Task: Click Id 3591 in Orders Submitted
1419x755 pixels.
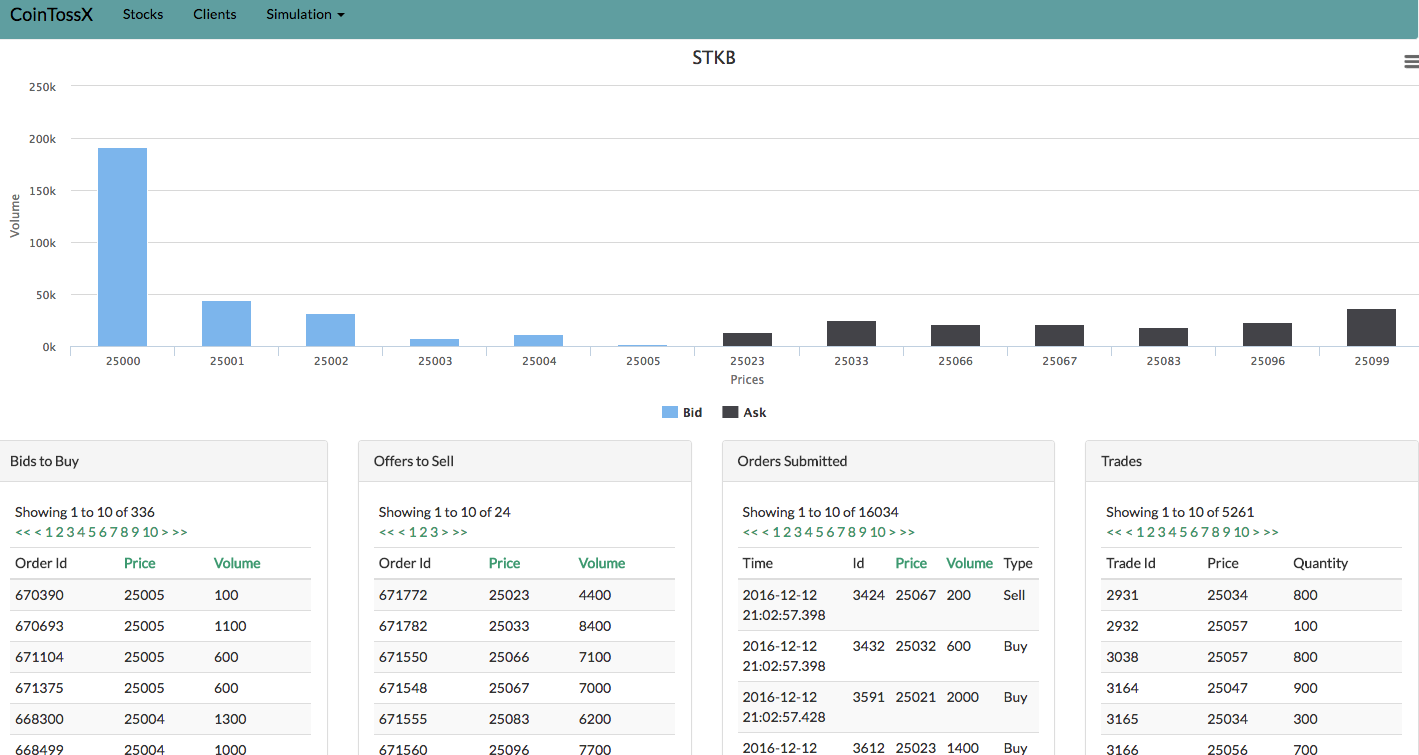Action: click(x=869, y=697)
